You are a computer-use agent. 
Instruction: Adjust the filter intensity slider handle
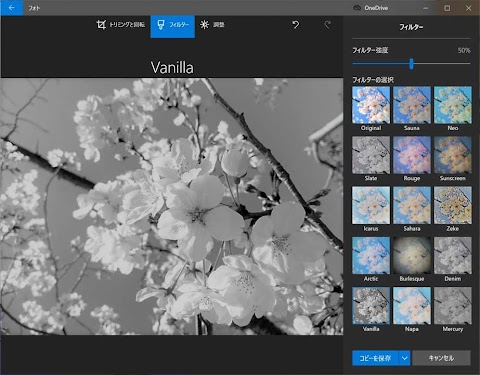coord(411,64)
